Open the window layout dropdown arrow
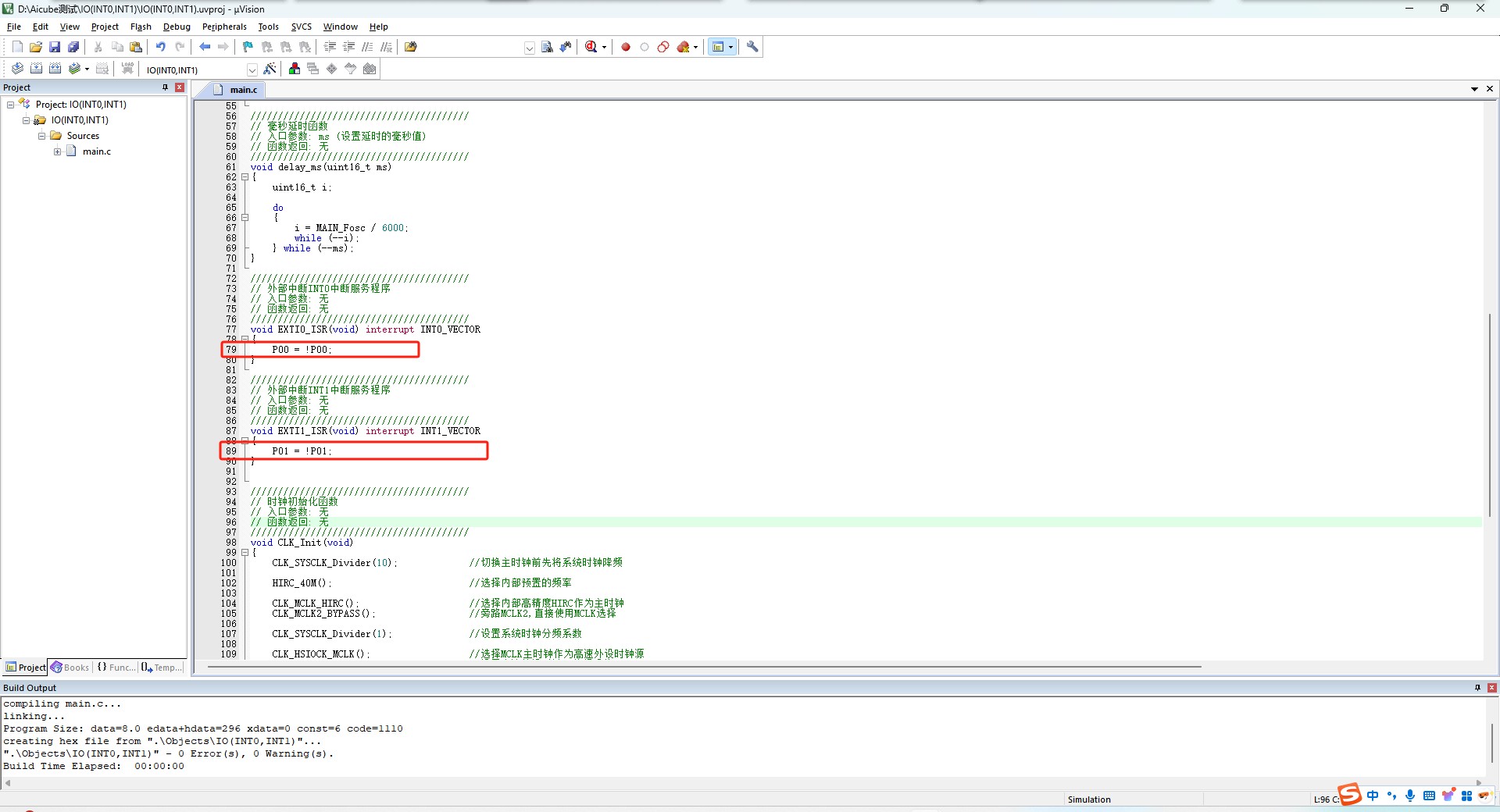This screenshot has width=1500, height=812. pyautogui.click(x=731, y=47)
